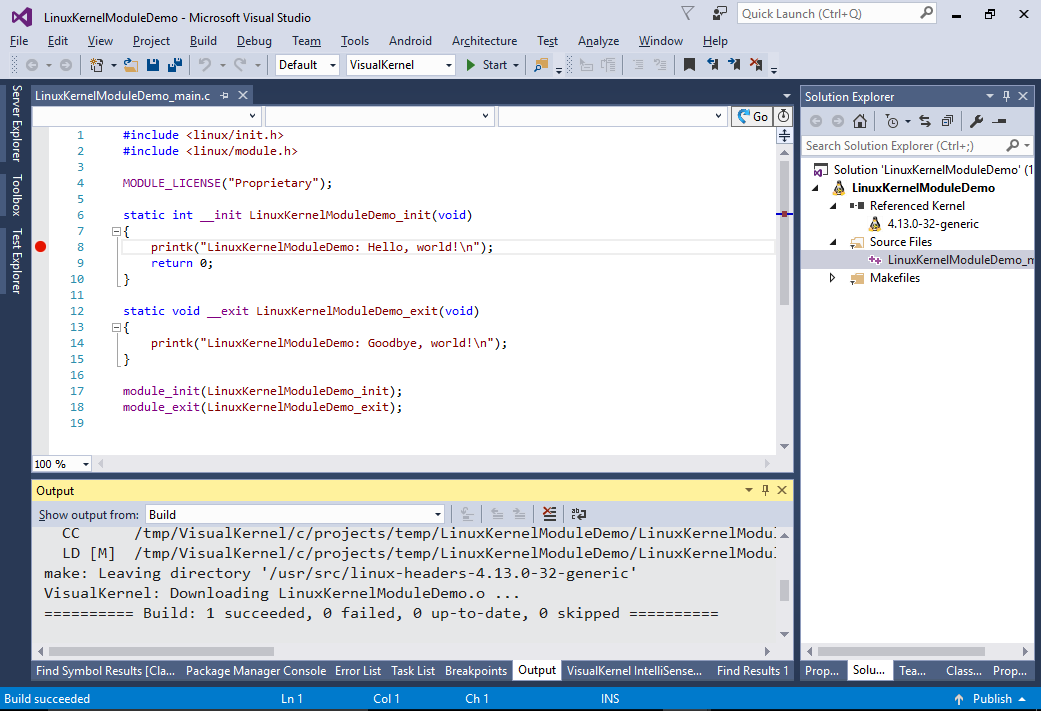This screenshot has width=1041, height=711.
Task: Click the split editor handle above the scrollbar
Action: 784,136
